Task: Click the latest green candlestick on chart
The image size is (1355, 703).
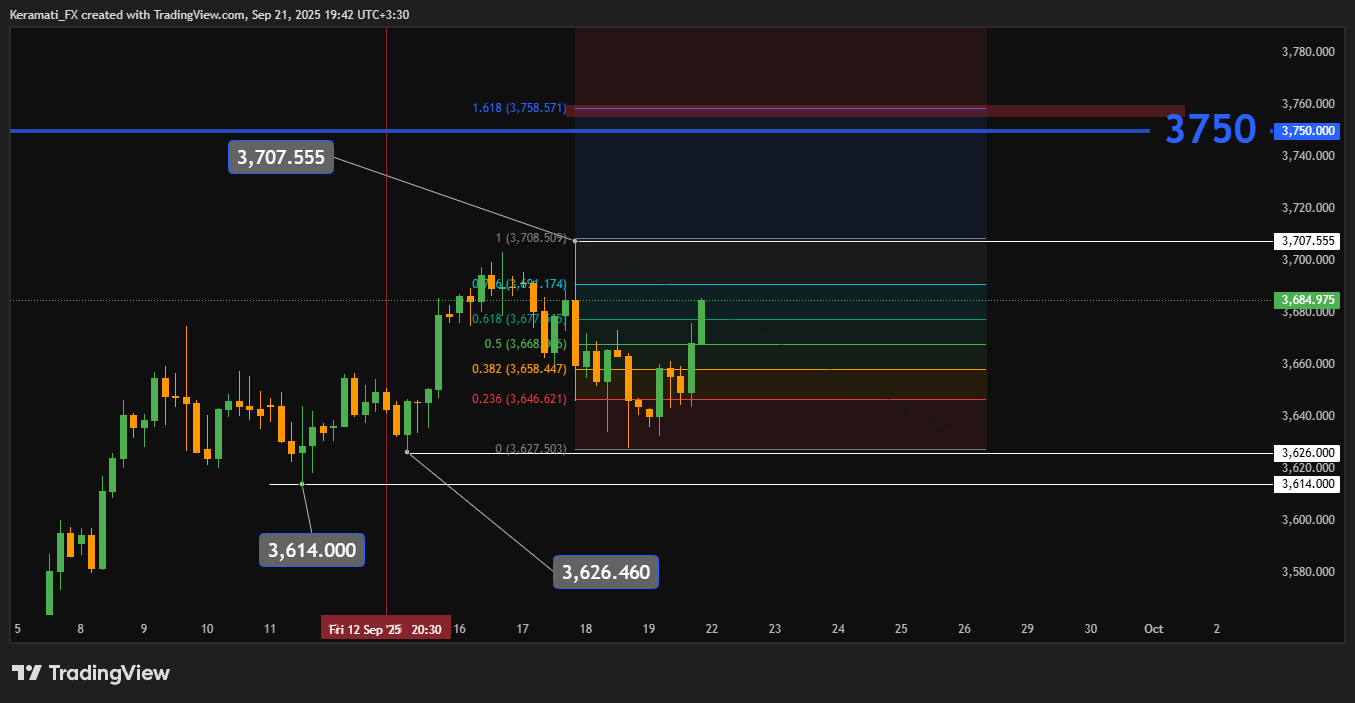Action: point(702,321)
